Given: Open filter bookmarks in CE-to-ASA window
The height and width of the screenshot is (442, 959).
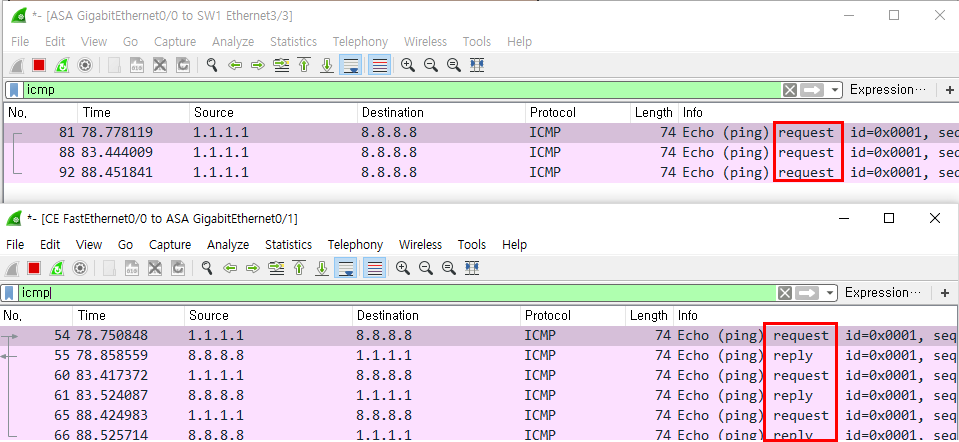Looking at the screenshot, I should pos(10,293).
